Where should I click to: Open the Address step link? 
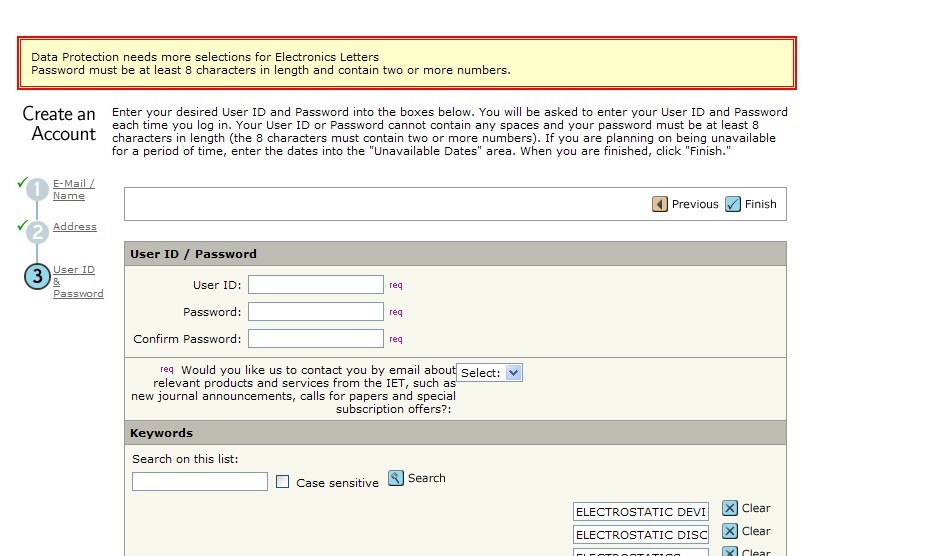point(75,227)
